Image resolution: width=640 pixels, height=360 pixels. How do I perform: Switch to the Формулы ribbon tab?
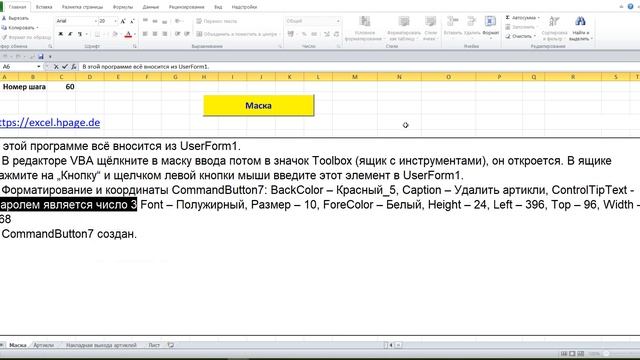point(122,7)
